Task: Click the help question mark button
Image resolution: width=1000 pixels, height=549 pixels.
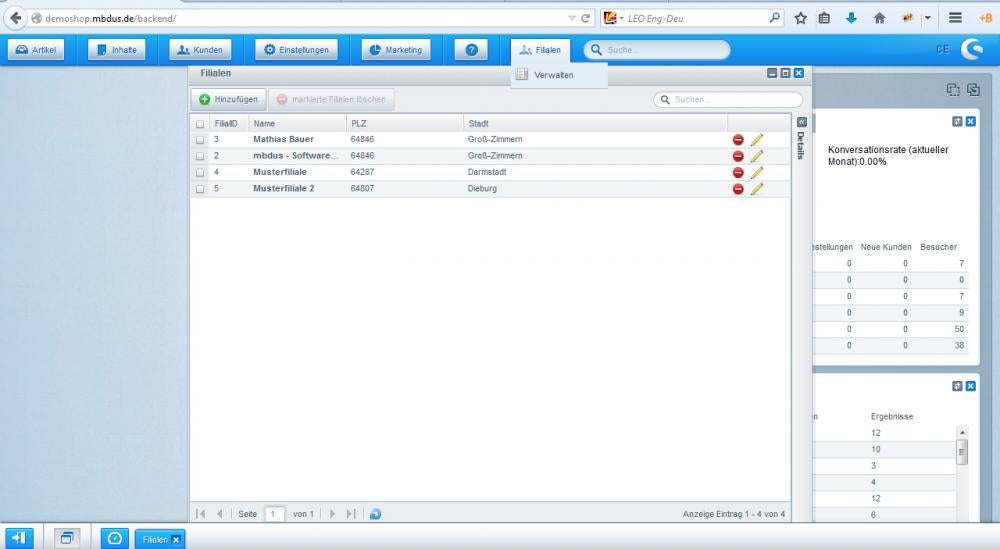Action: [x=471, y=50]
